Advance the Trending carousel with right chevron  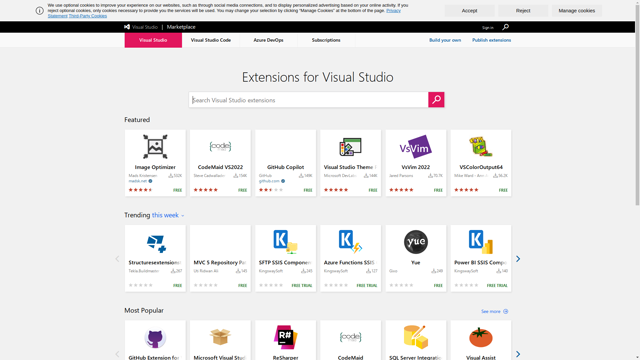(x=518, y=259)
